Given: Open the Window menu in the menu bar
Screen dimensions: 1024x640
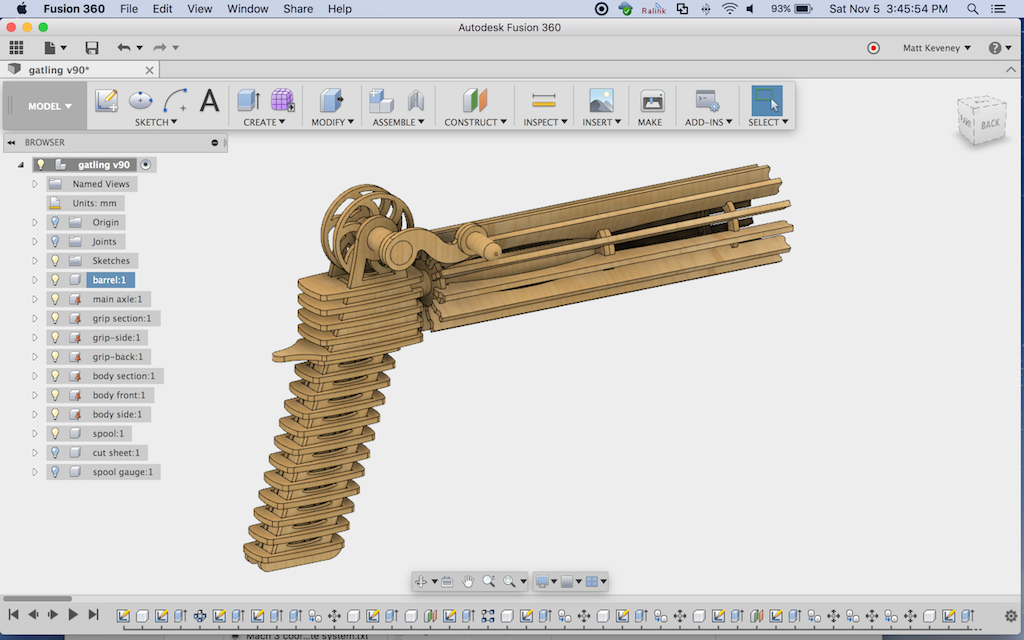Looking at the screenshot, I should coord(247,9).
